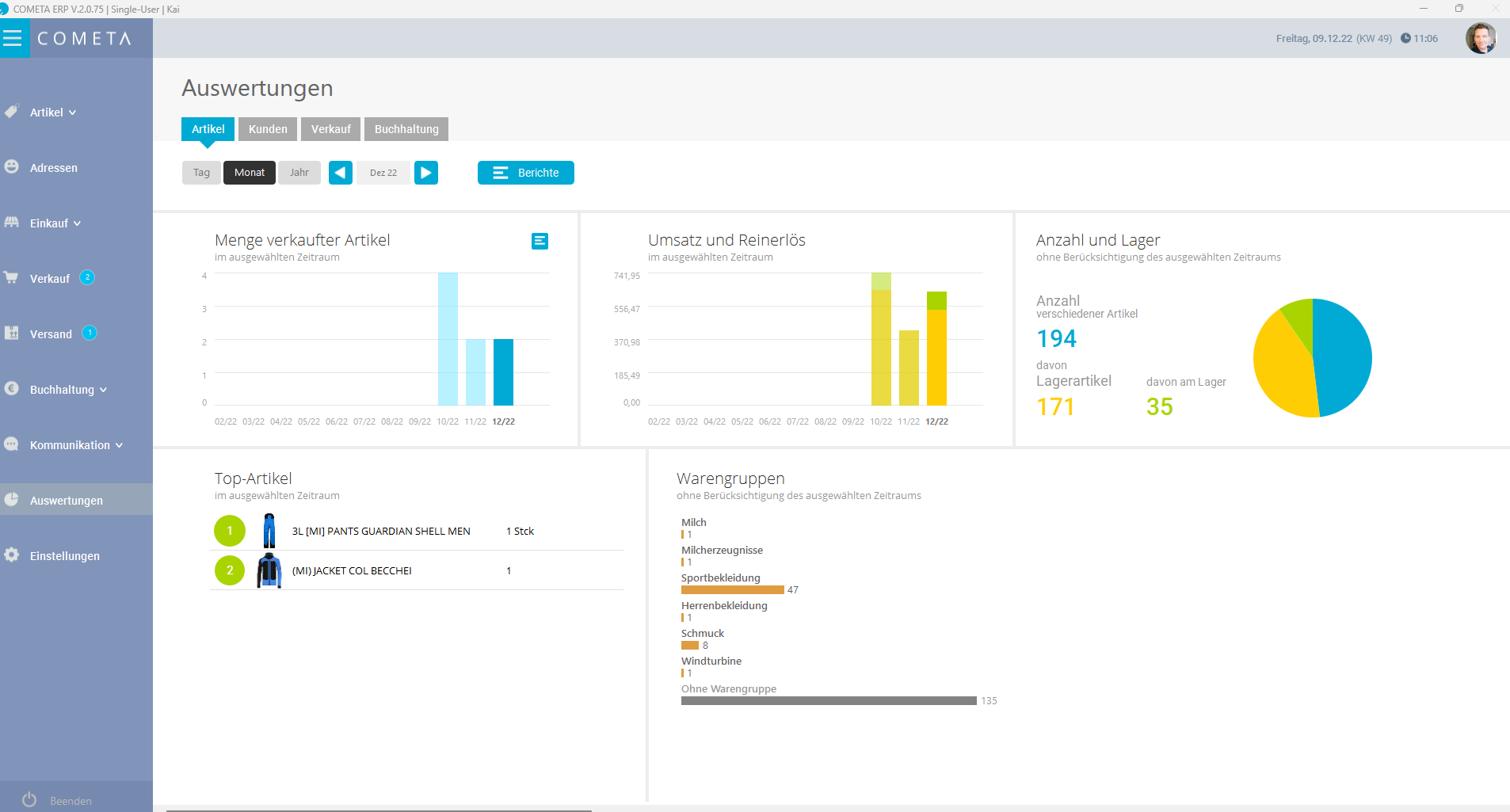Viewport: 1510px width, 812px height.
Task: Switch time range to Tag
Action: (201, 173)
